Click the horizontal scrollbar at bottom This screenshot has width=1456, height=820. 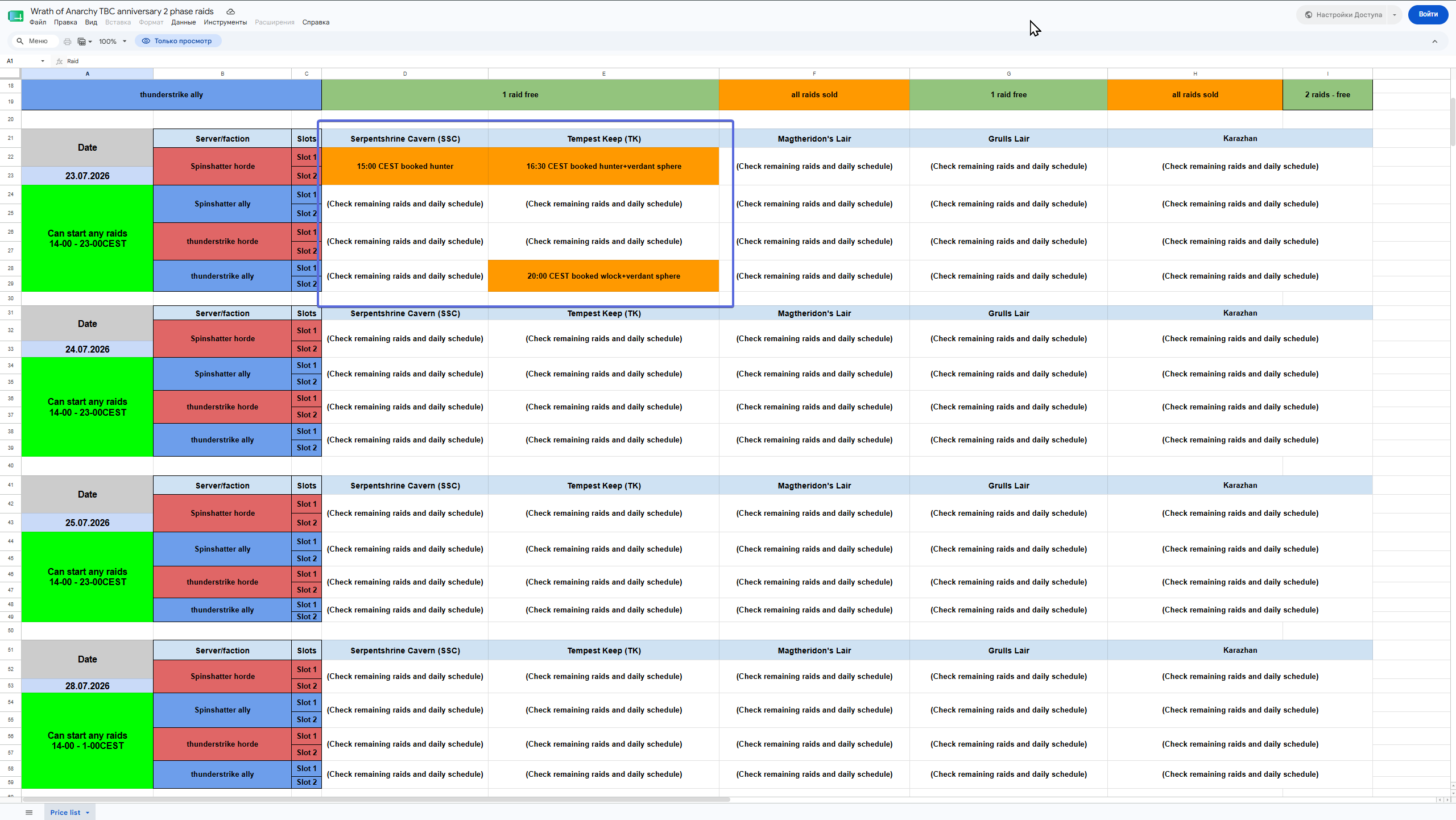pyautogui.click(x=375, y=799)
